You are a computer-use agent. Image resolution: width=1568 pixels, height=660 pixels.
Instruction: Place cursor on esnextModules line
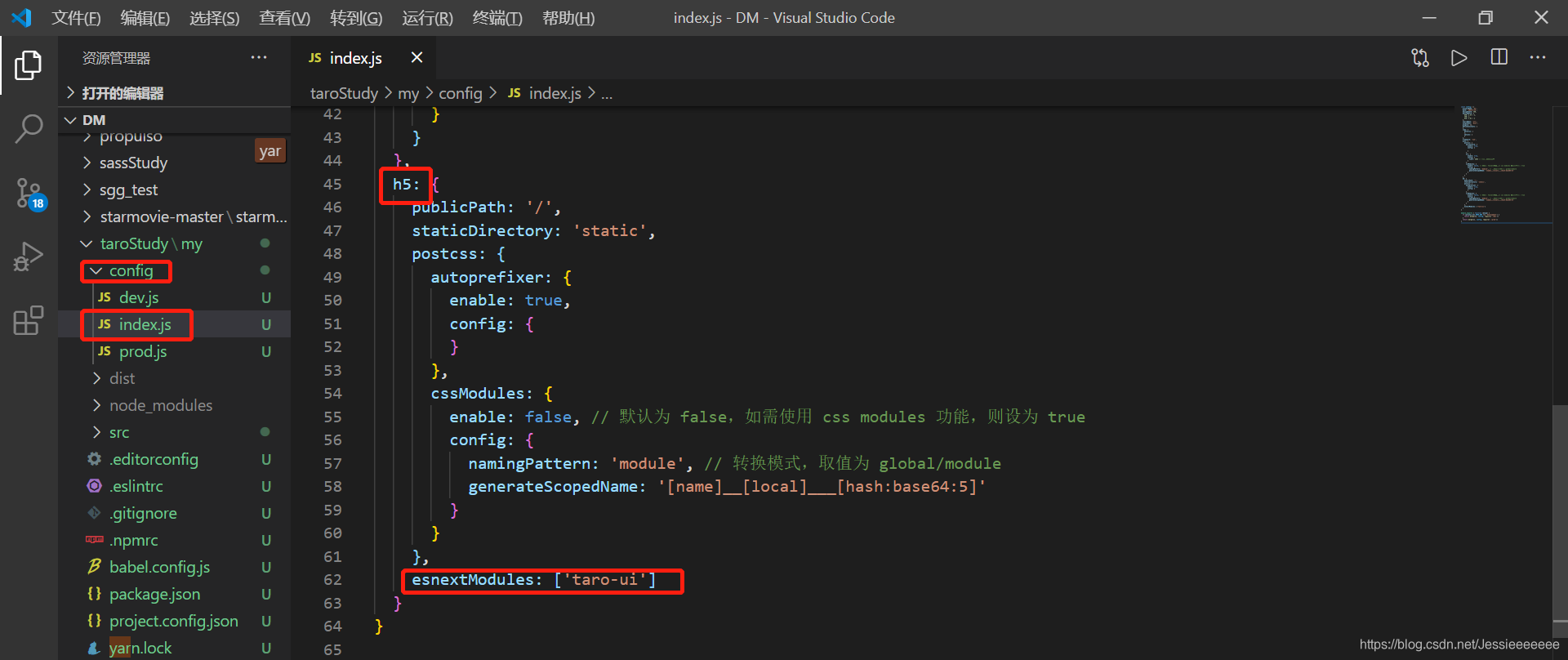534,580
